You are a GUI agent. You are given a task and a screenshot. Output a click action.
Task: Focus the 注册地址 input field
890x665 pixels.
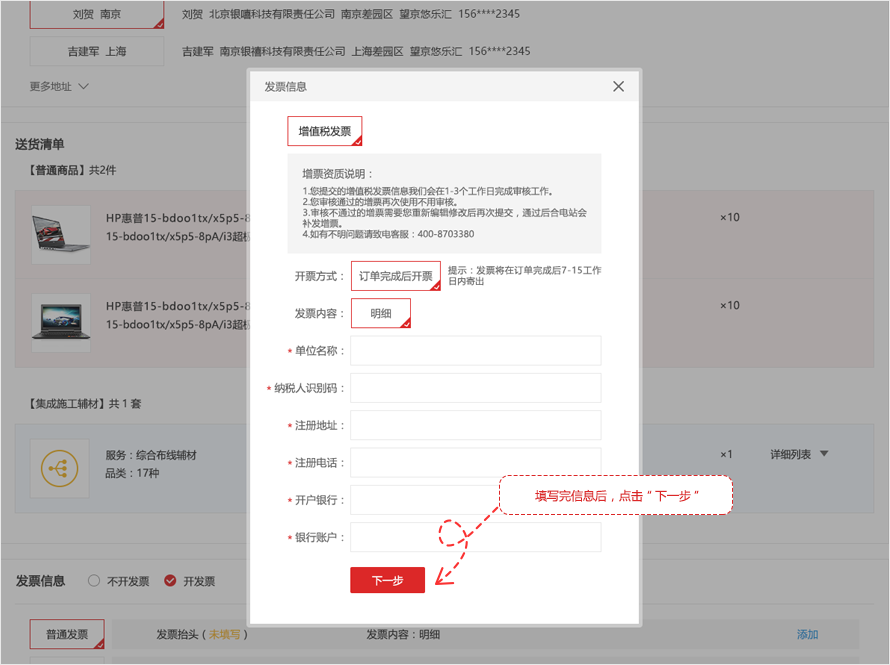[x=475, y=425]
